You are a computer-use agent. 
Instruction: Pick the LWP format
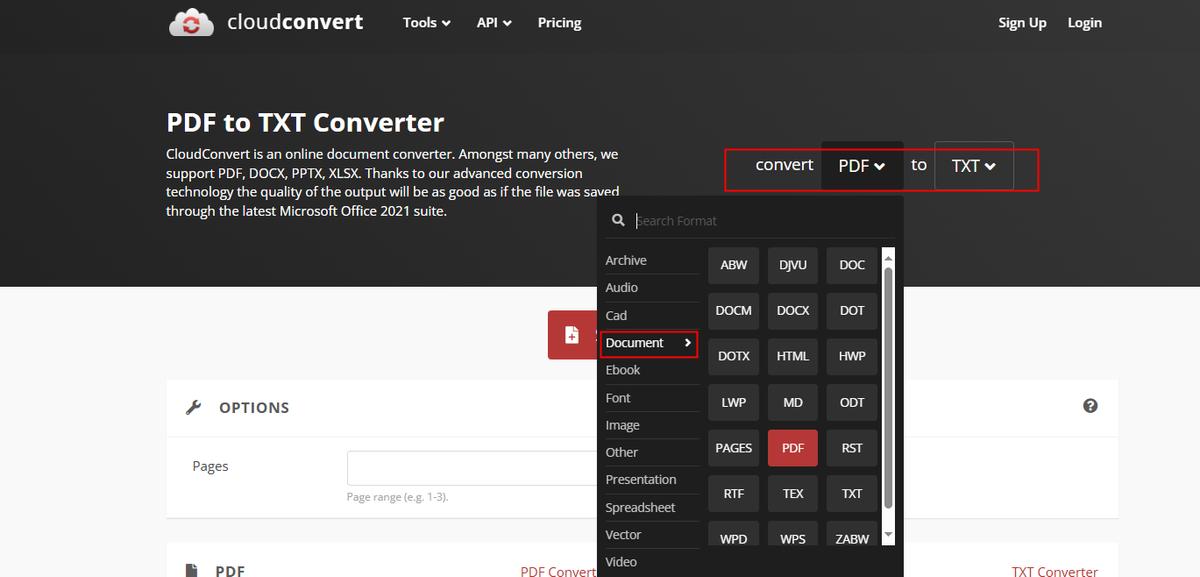click(734, 402)
